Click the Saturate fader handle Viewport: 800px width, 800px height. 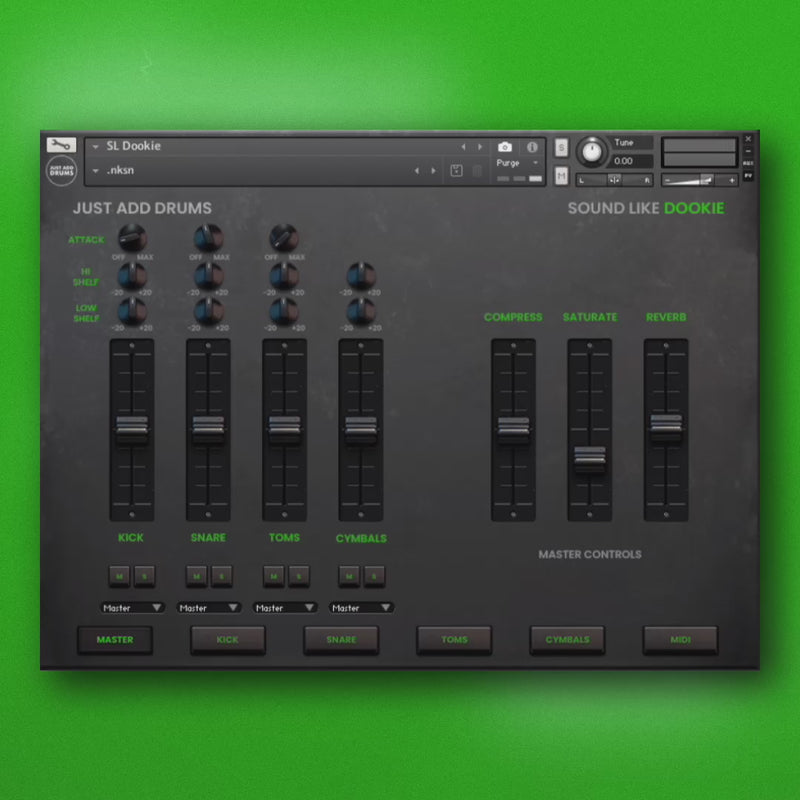pos(589,460)
